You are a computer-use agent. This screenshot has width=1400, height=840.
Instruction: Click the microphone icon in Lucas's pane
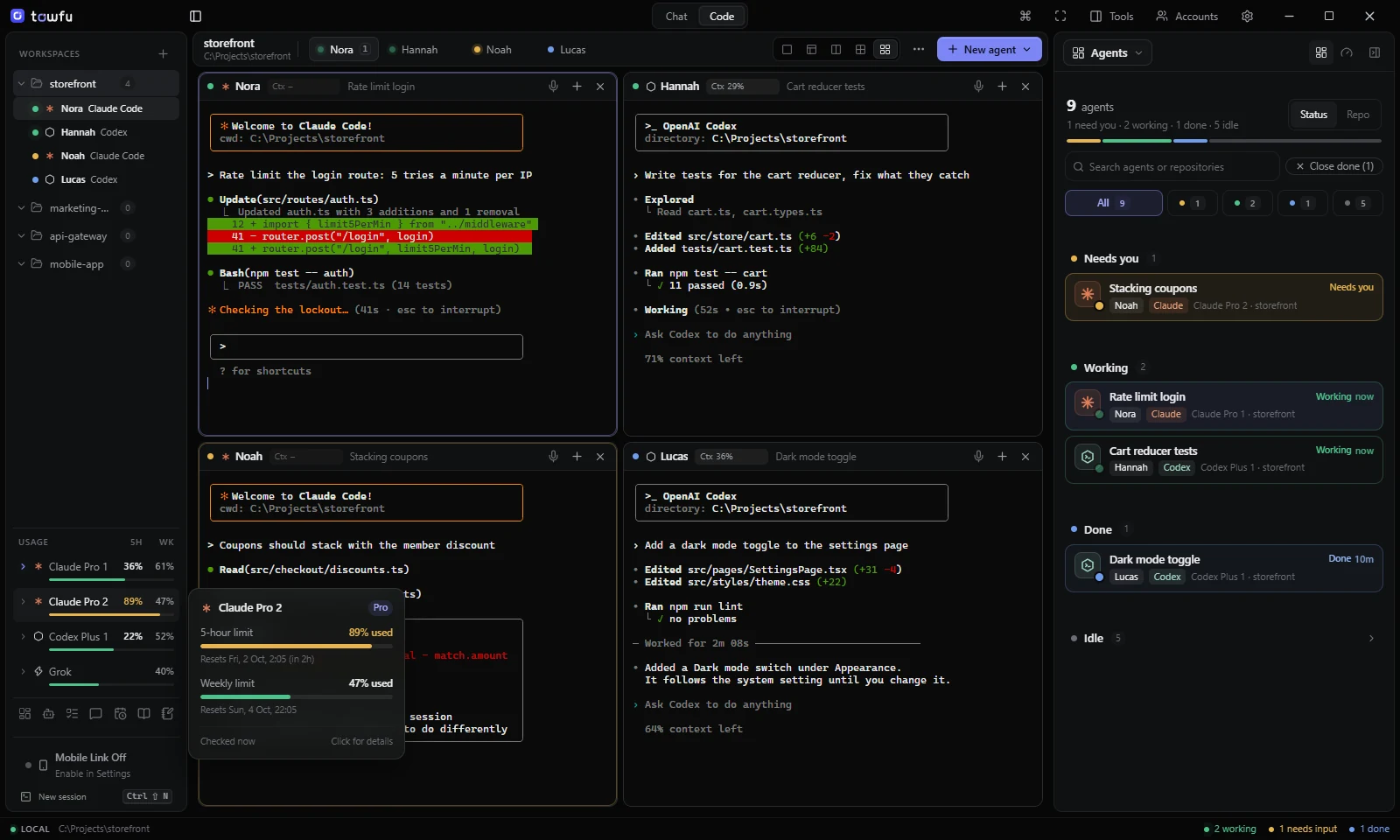click(x=978, y=457)
